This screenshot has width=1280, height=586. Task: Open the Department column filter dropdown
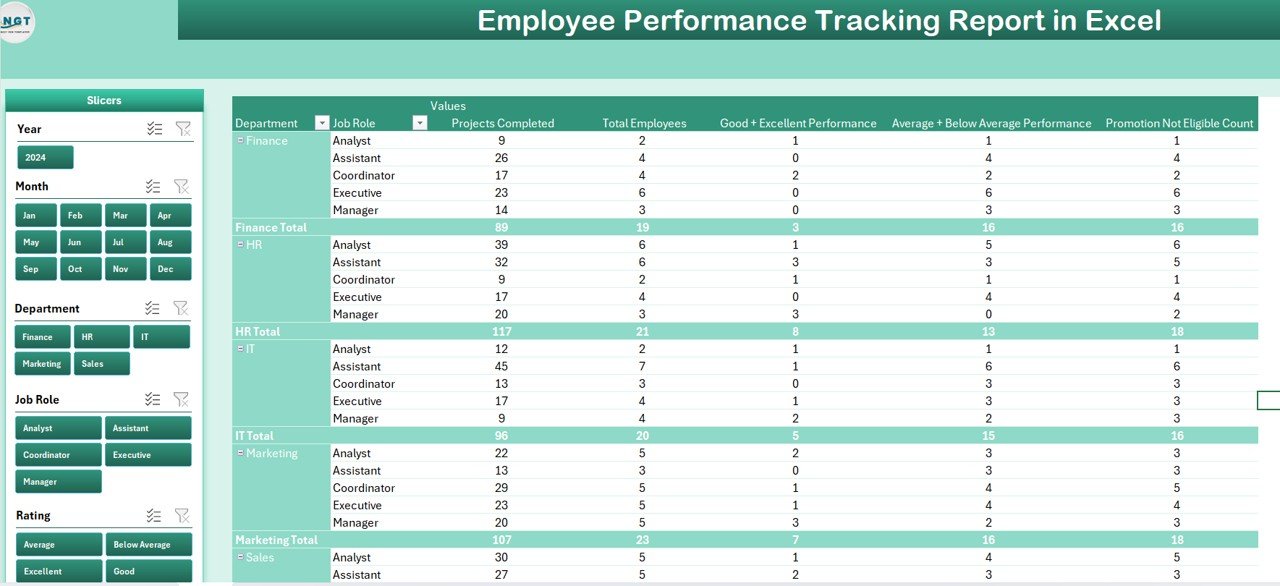(321, 123)
